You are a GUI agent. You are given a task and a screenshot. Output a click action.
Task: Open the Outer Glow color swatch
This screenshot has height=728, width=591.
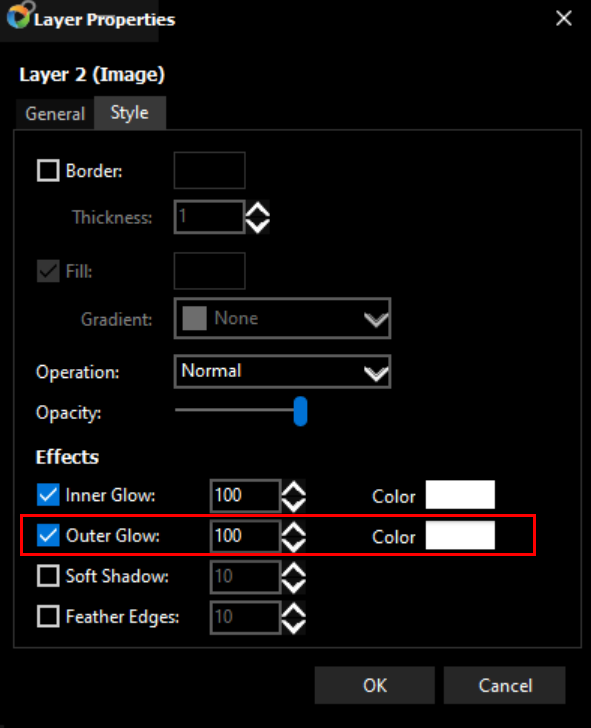[x=460, y=535]
